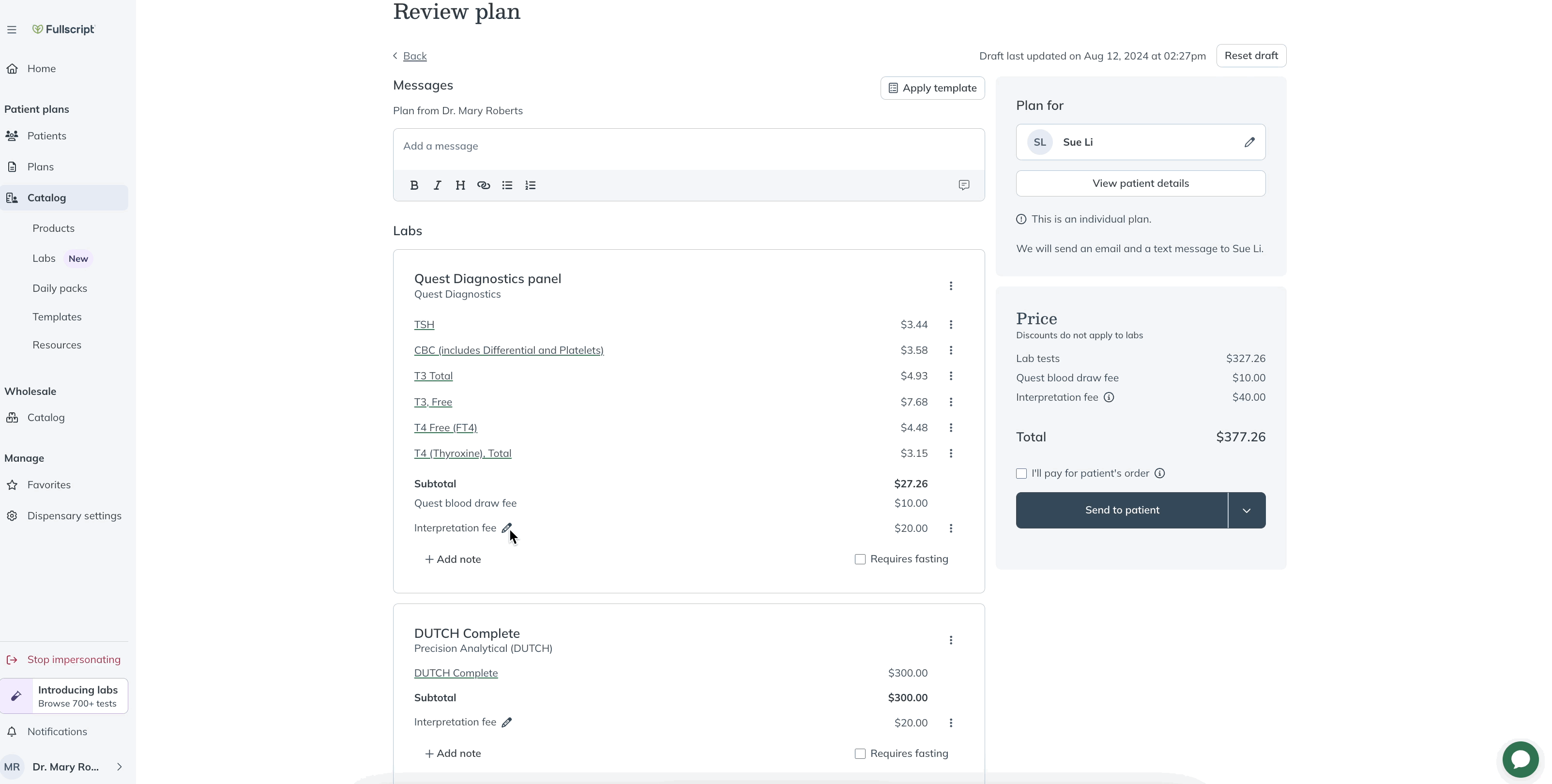The image size is (1552, 784).
Task: Open options menu for T4 Free (FT4)
Action: point(951,427)
